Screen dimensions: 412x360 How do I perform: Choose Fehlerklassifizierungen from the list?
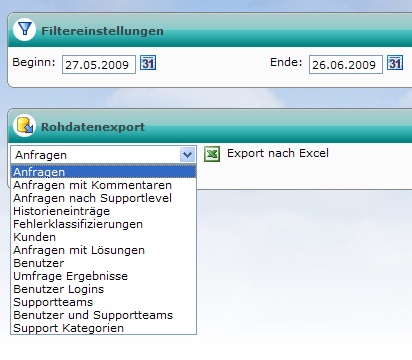[103, 224]
